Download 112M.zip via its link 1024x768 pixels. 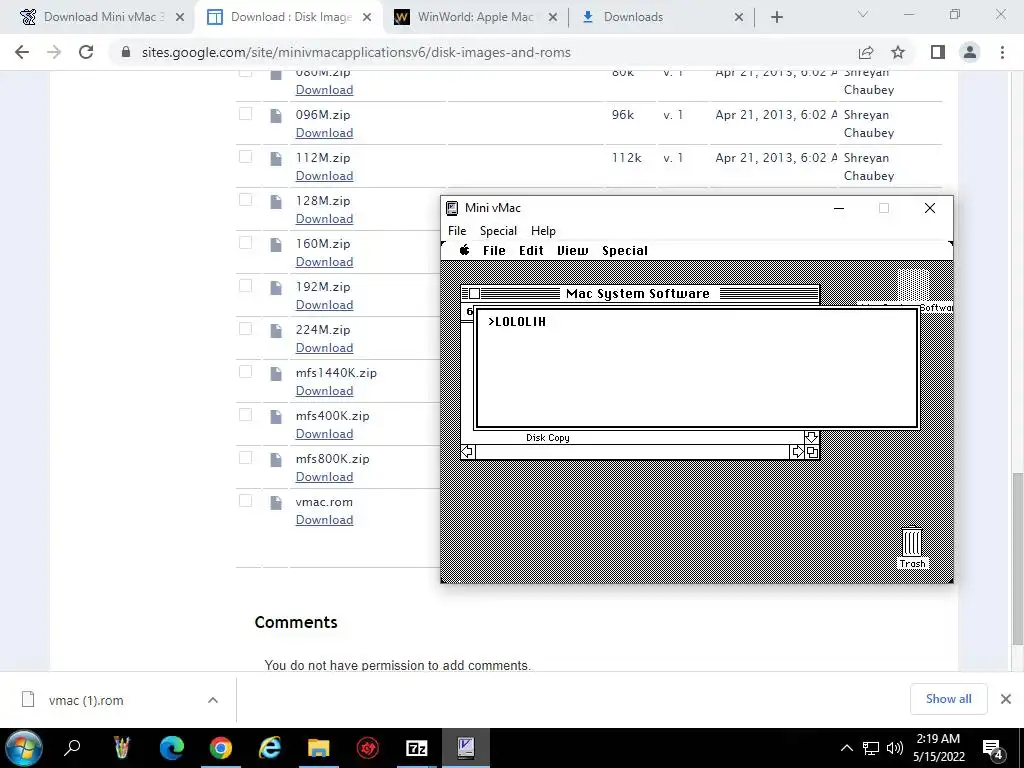pyautogui.click(x=324, y=176)
